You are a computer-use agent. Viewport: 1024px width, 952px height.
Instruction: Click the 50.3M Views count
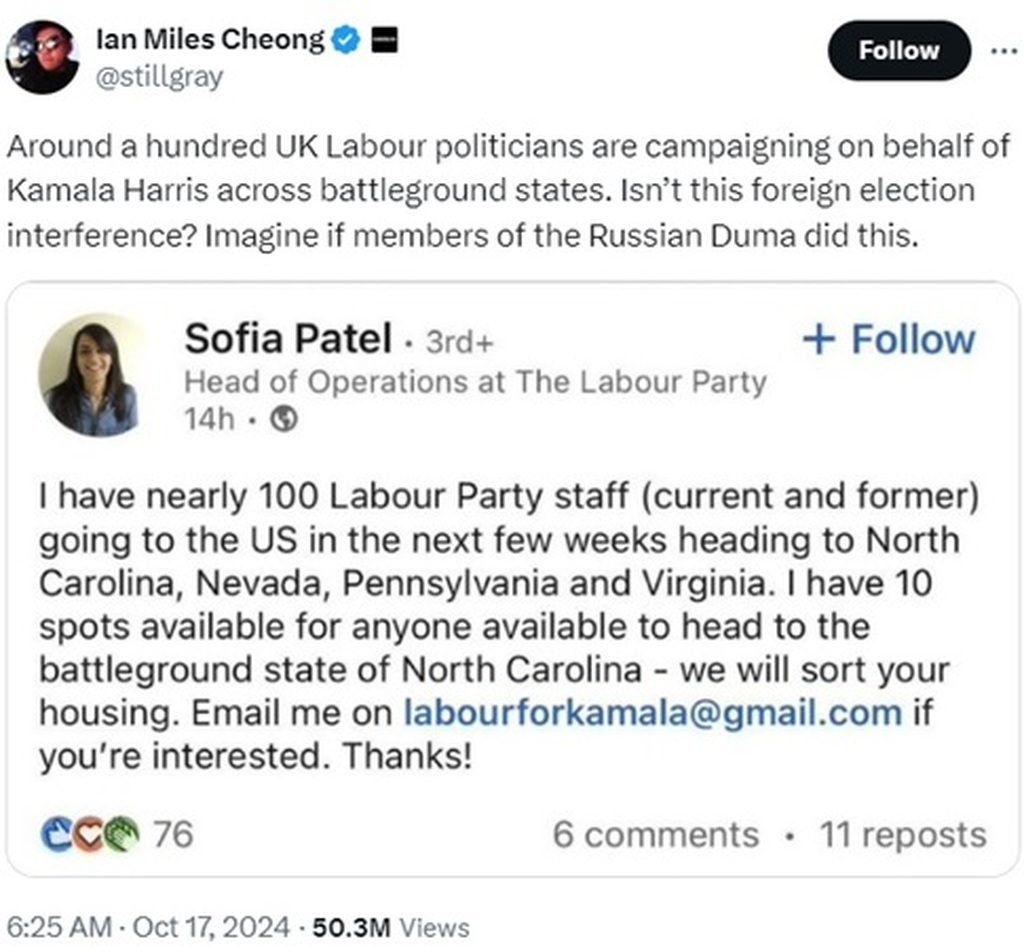pyautogui.click(x=390, y=926)
